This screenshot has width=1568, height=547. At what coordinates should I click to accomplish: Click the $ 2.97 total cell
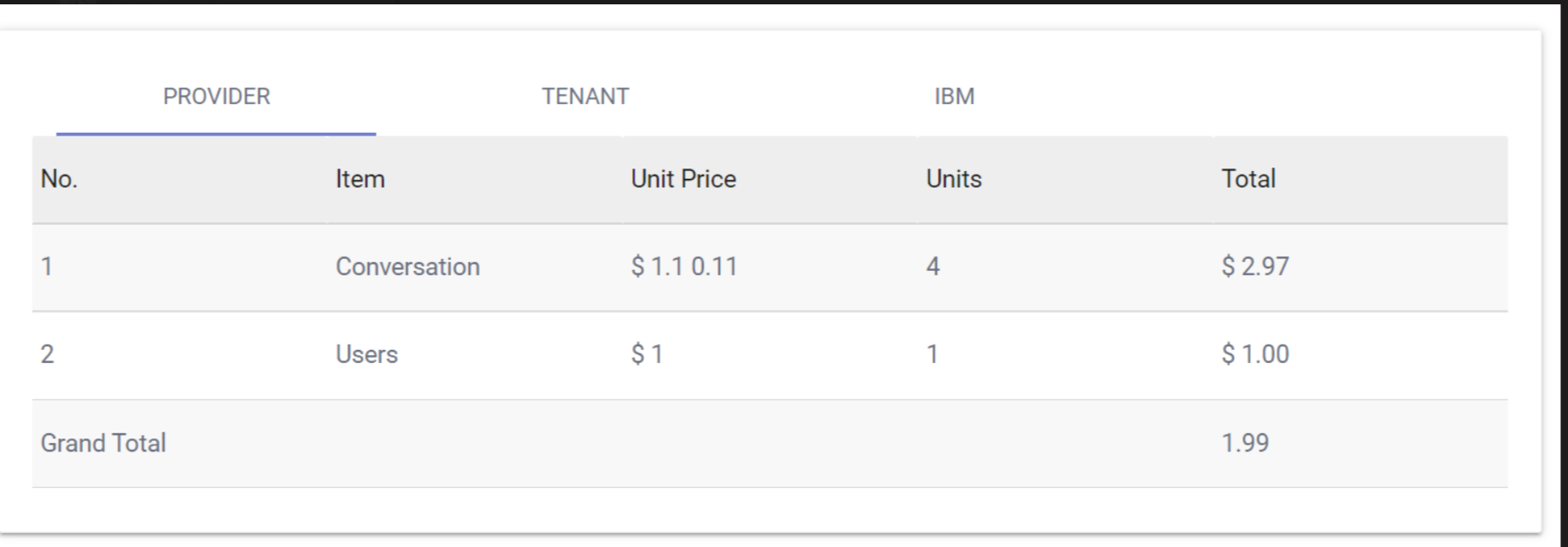click(x=1255, y=267)
